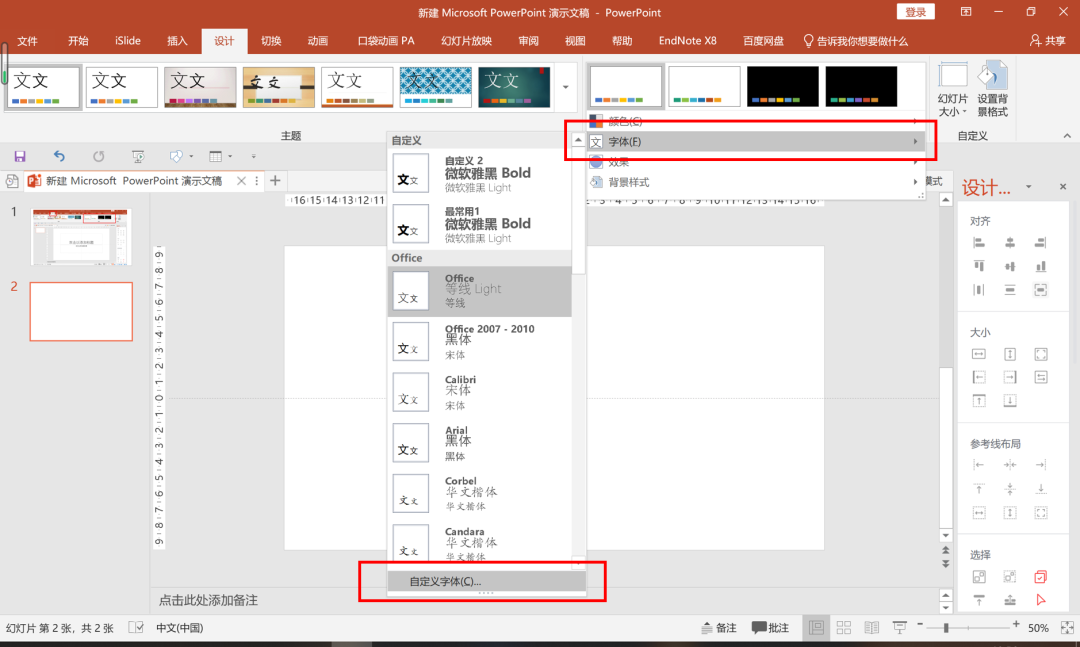This screenshot has width=1080, height=647.
Task: Select slide 1 thumbnail
Action: 81,237
